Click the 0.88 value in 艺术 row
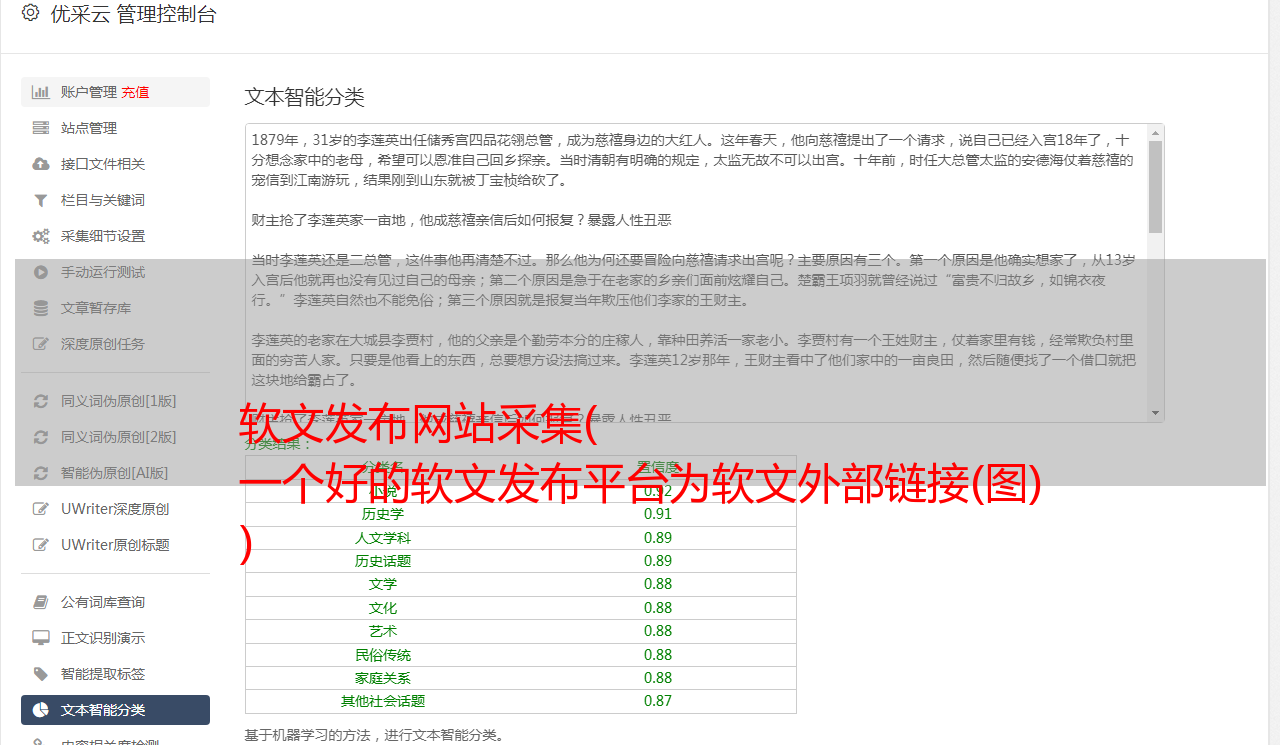The height and width of the screenshot is (745, 1280). tap(658, 631)
